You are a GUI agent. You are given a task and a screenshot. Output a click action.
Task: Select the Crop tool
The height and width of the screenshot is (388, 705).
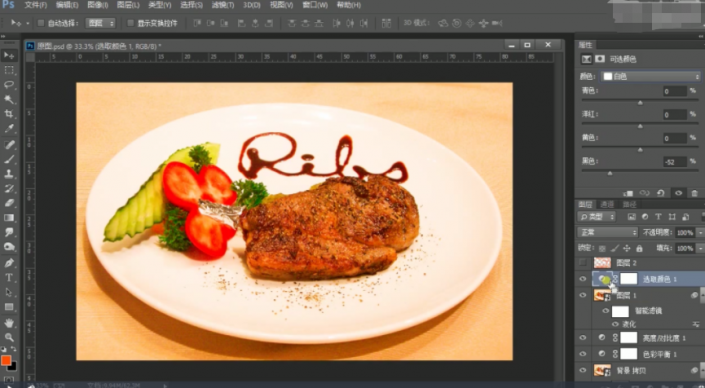[x=9, y=114]
